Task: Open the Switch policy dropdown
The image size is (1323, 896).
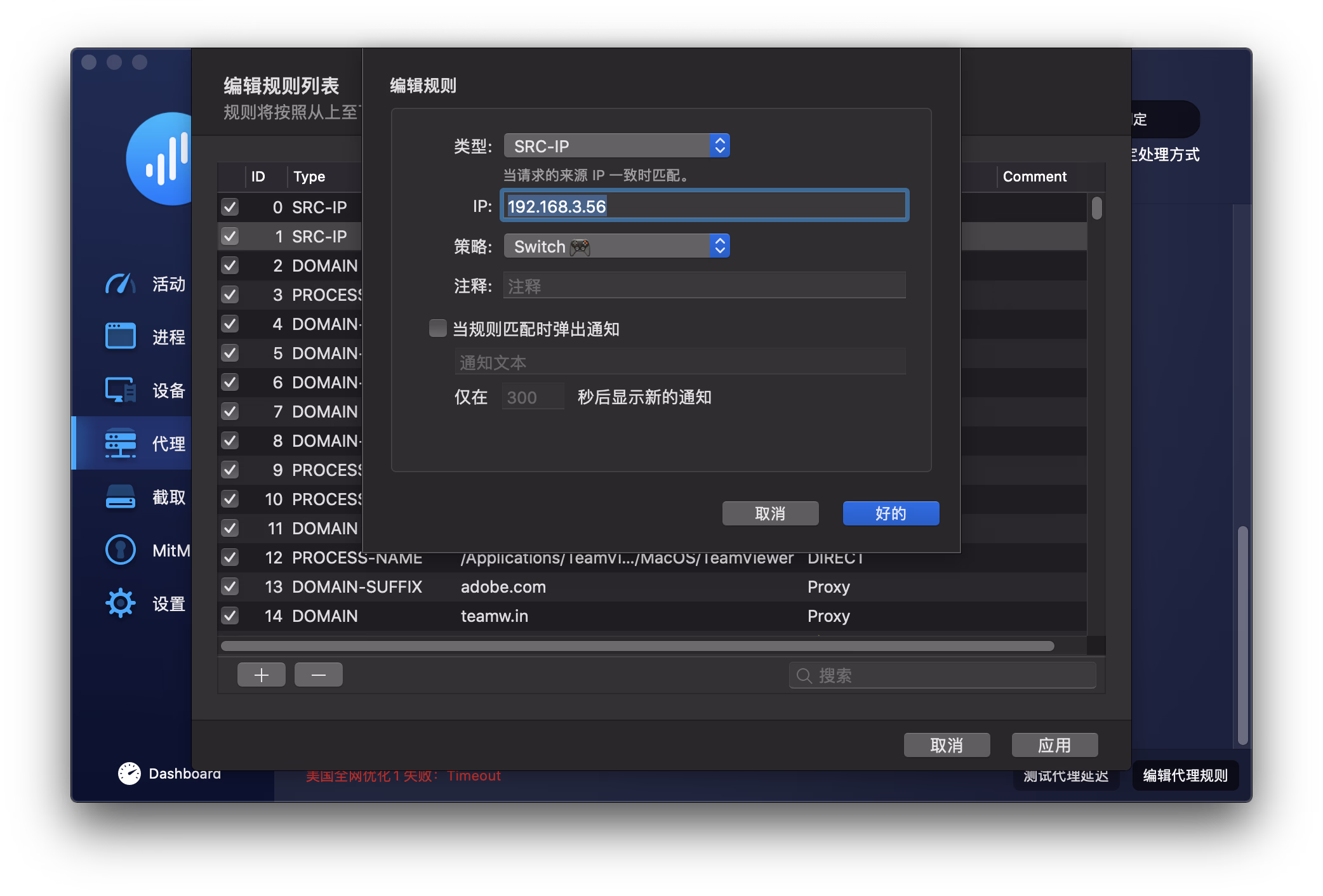Action: pyautogui.click(x=616, y=246)
